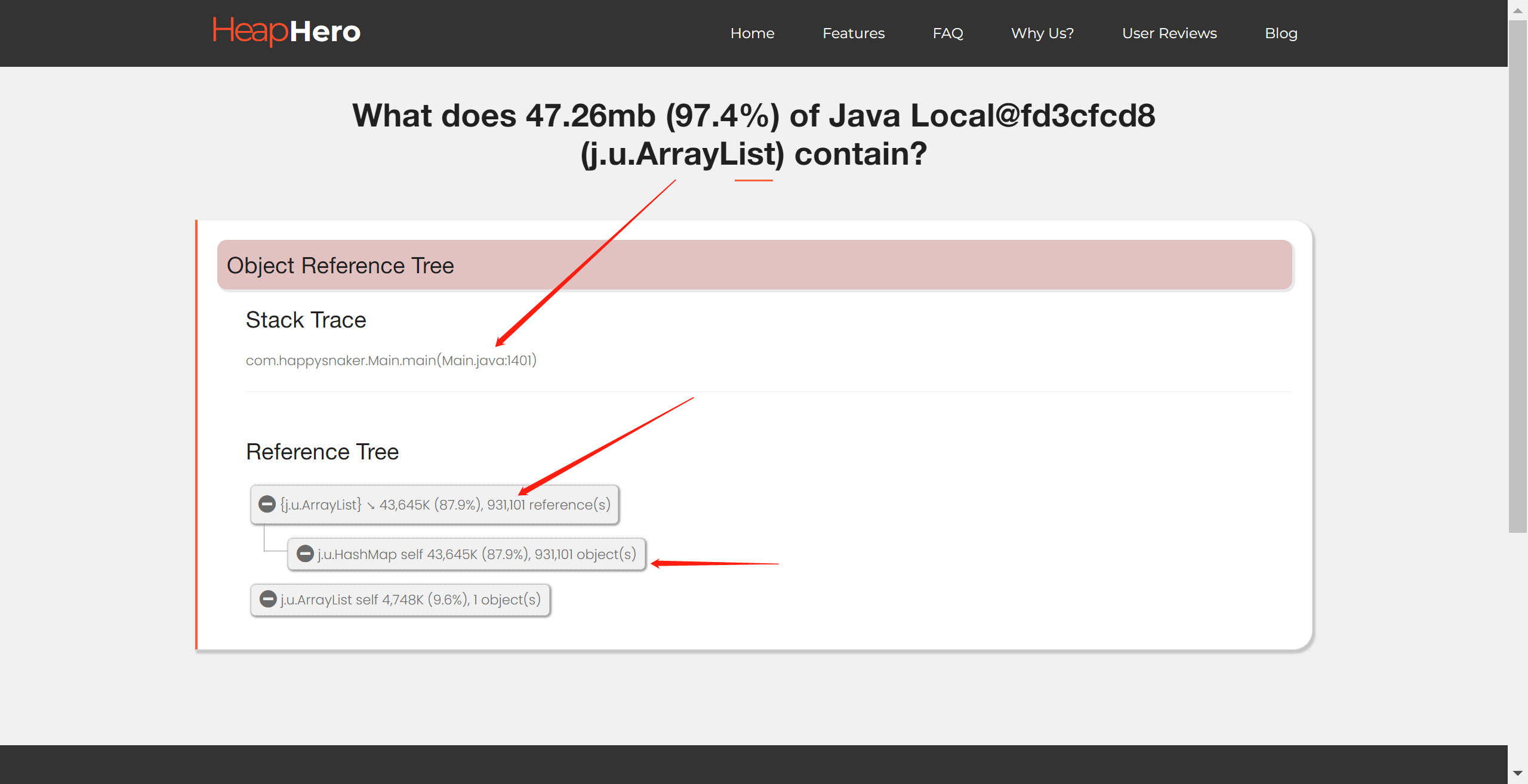Click the vertical scrollbar thumb
This screenshot has height=784, width=1528.
click(x=1517, y=276)
